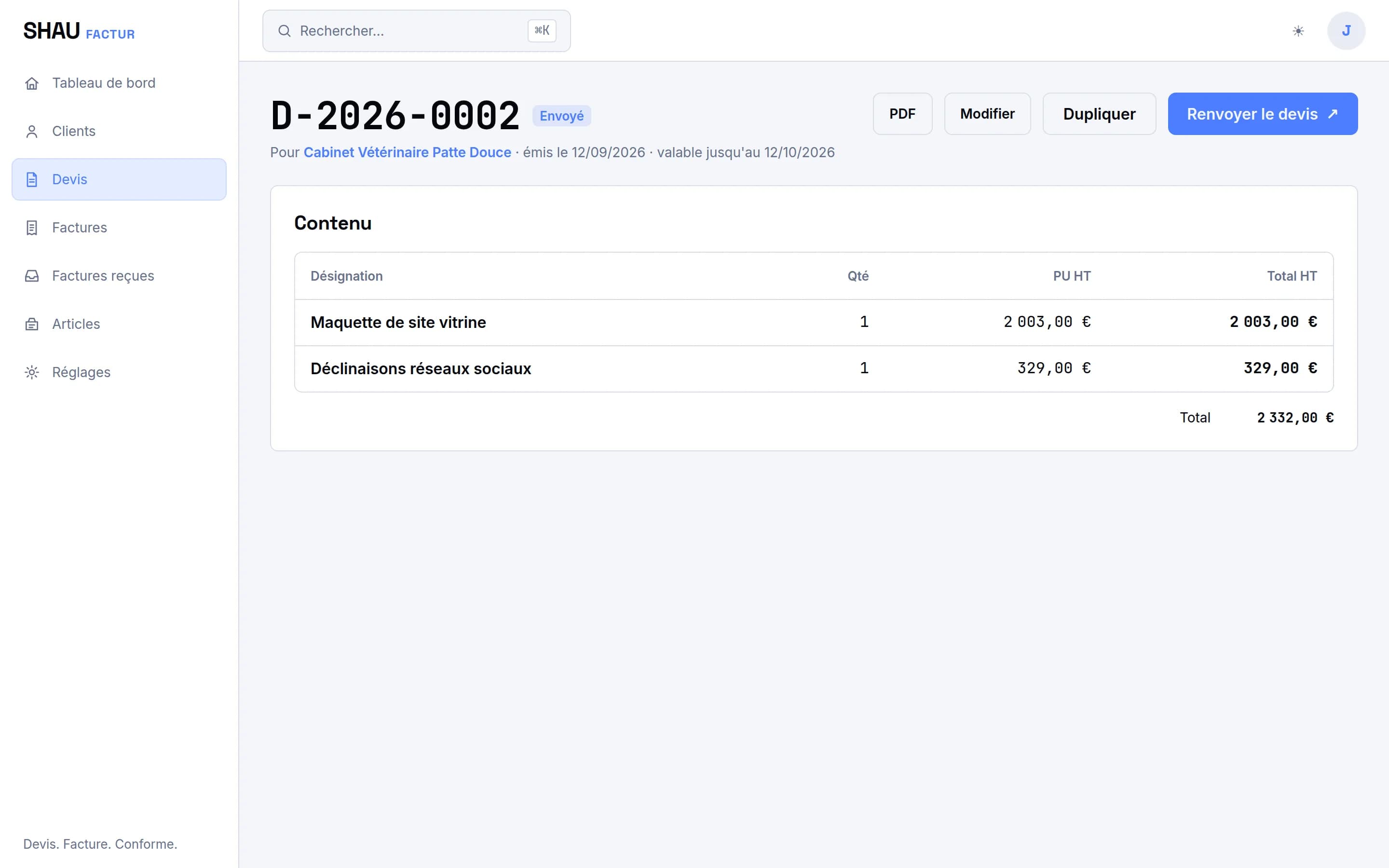Toggle the sun theme icon
Screen dimensions: 1389x868
1298,31
